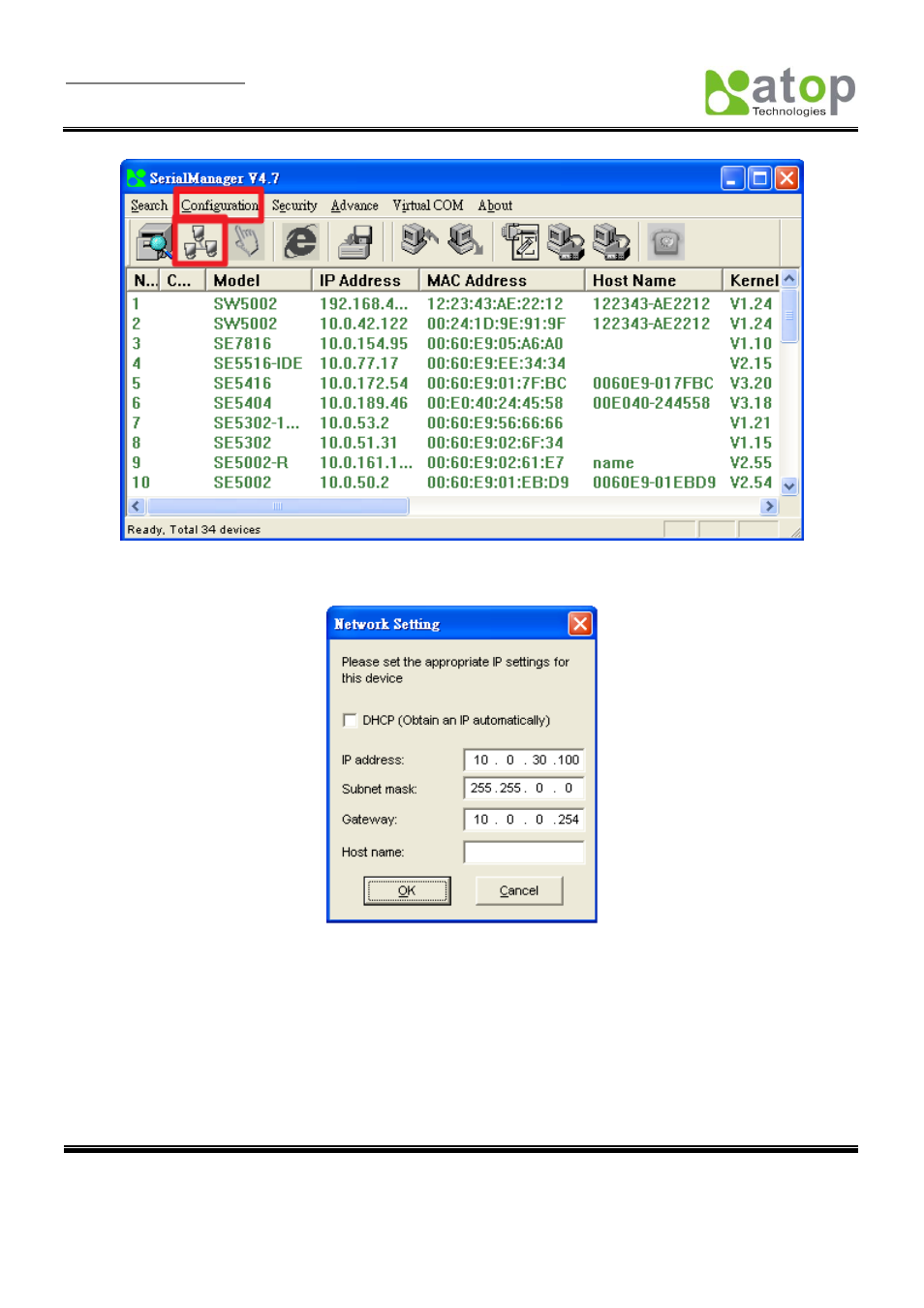Sort by the Kernel column header
Screen dimensions: 924x1308
tap(752, 280)
